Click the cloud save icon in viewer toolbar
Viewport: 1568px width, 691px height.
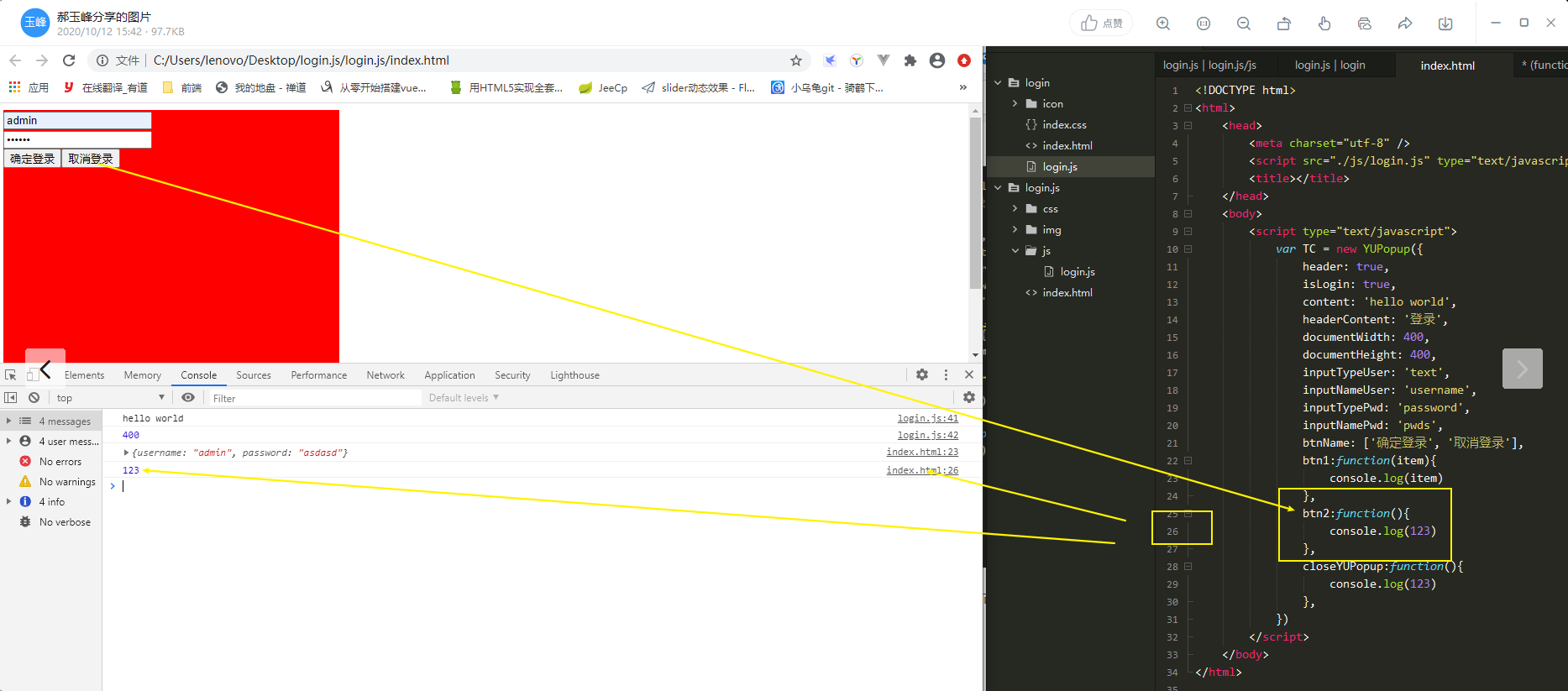(1365, 24)
